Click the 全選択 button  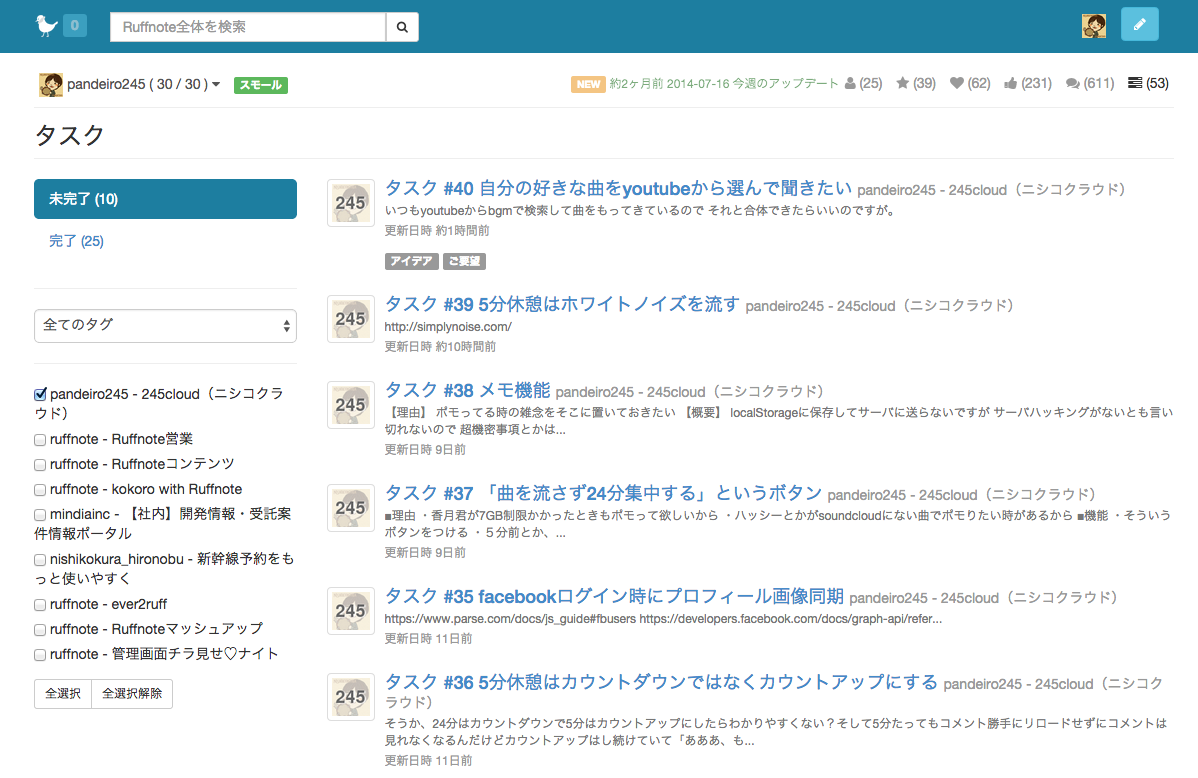tap(63, 693)
